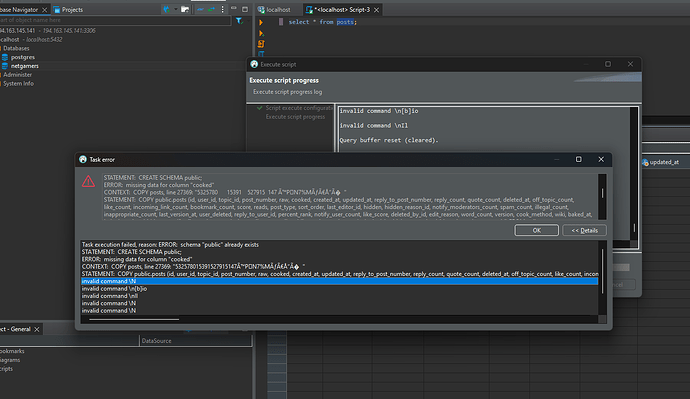Screen dimensions: 690x399
Task: Click the horizontal scrollbar of details list
Action: 134,319
